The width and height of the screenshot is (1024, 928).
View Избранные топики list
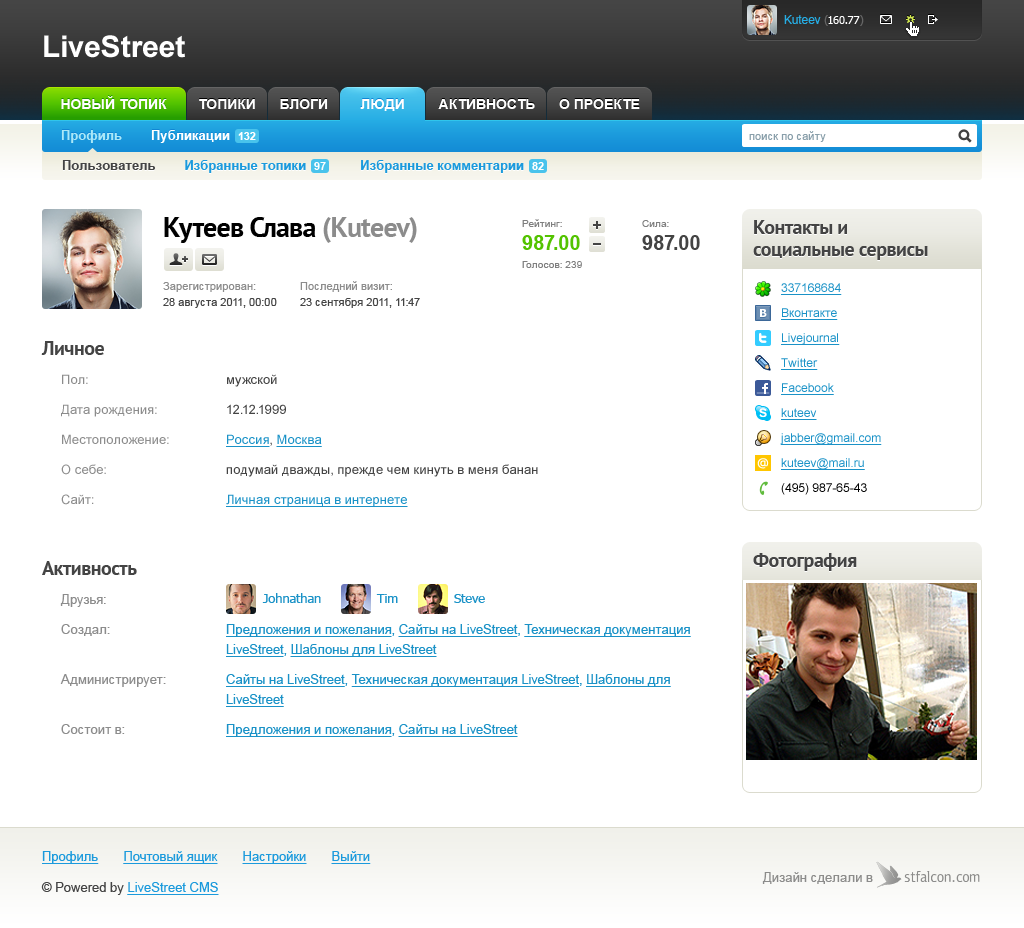[x=245, y=166]
